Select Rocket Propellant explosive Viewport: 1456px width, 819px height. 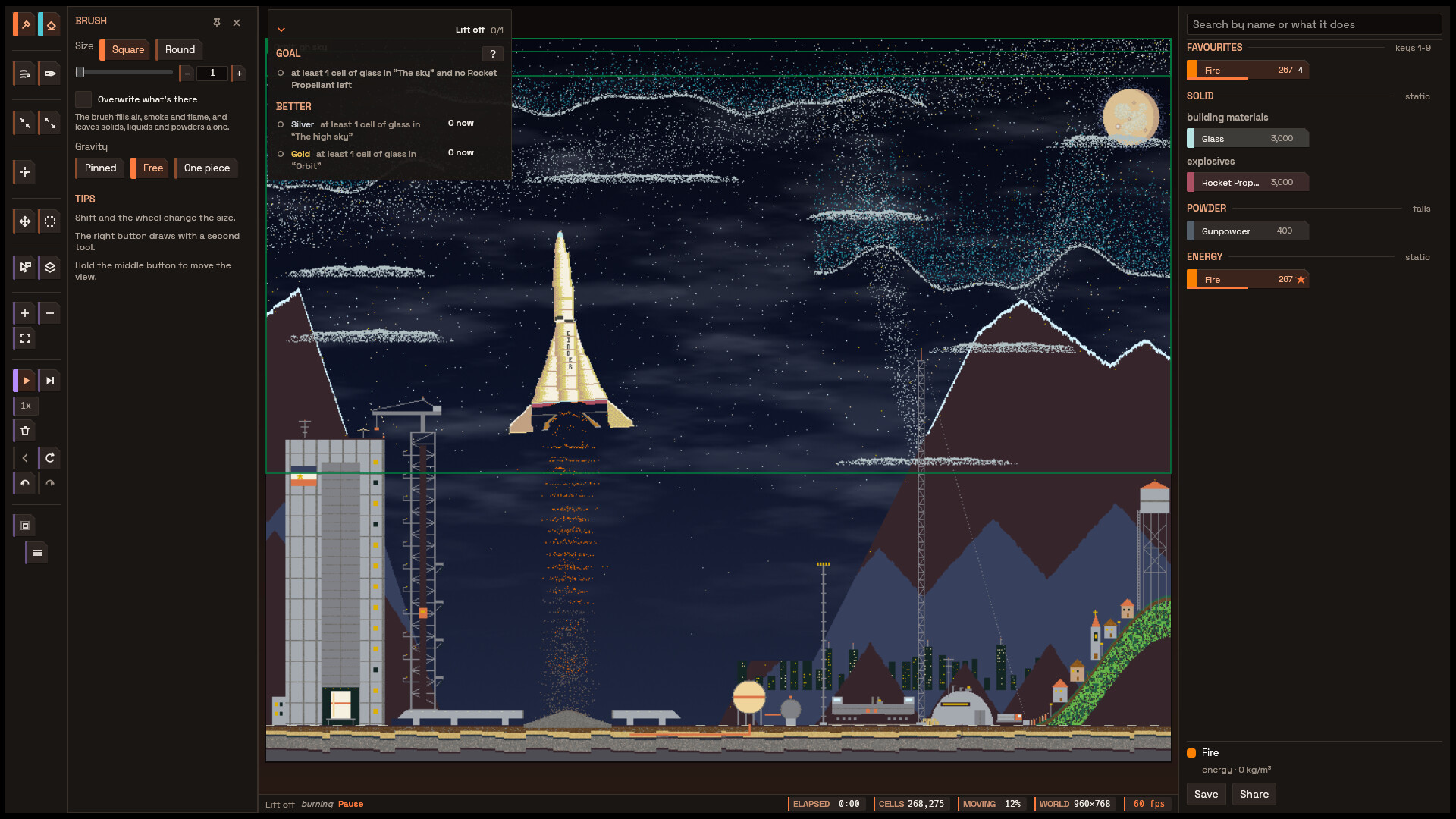(x=1247, y=182)
